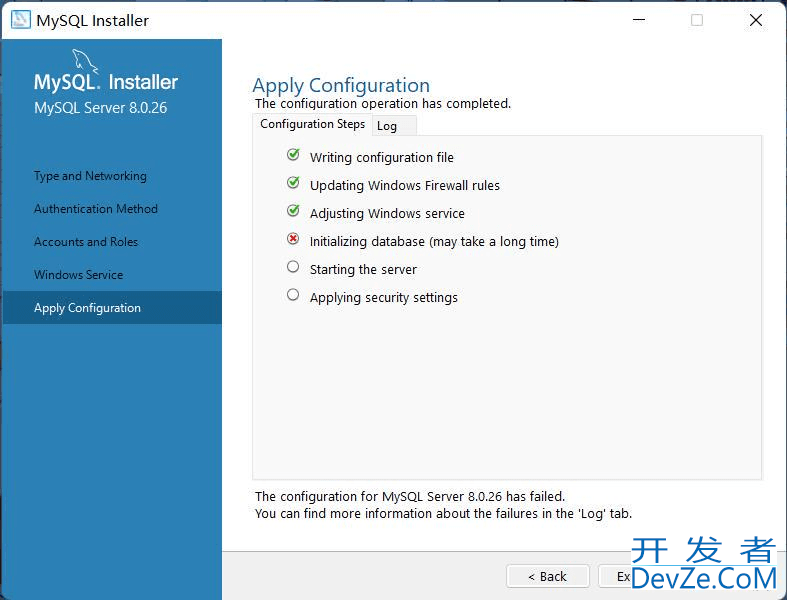Click red error icon beside Initializing database

coord(293,238)
